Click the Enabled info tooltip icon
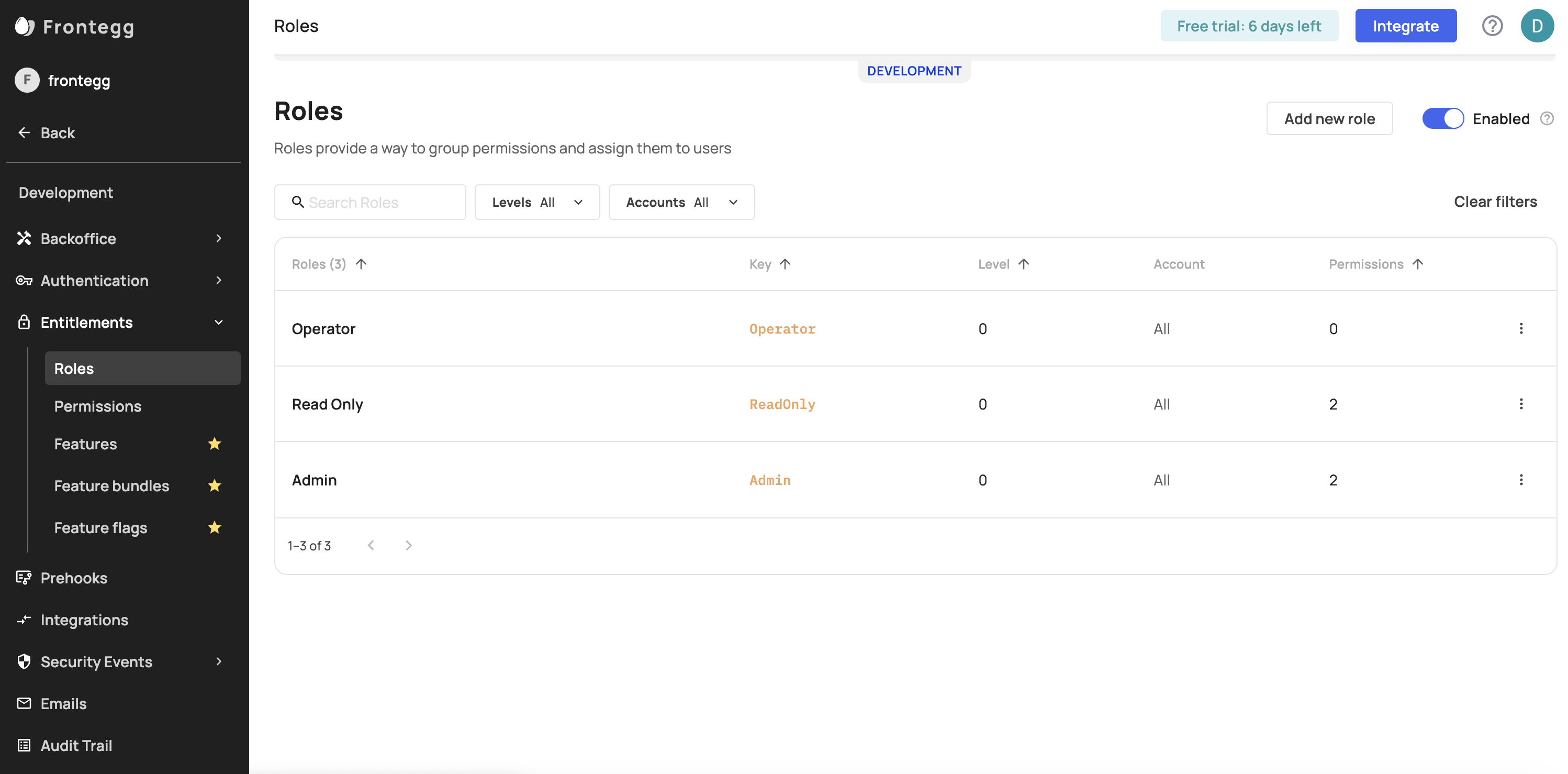 1547,119
